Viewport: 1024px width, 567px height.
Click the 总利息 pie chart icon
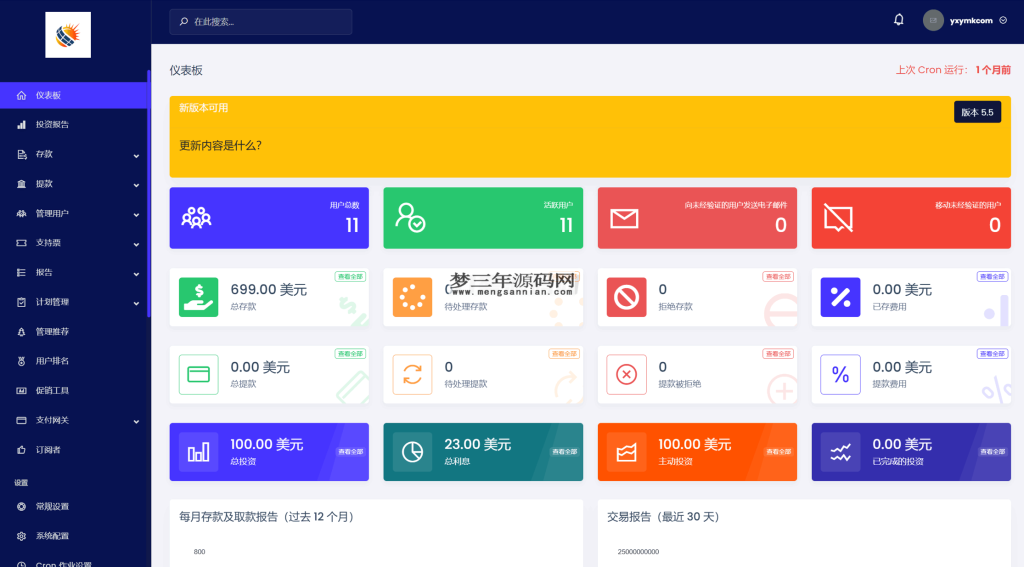(412, 452)
